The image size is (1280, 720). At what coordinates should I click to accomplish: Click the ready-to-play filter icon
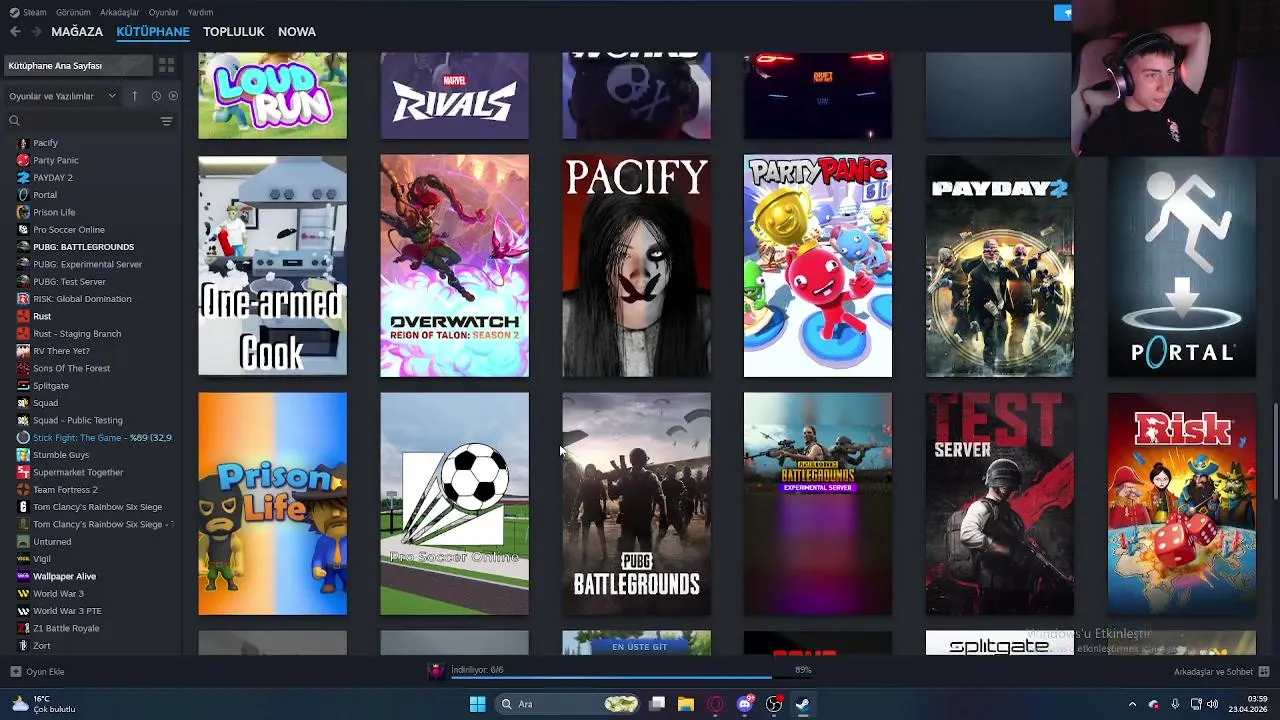coord(173,96)
